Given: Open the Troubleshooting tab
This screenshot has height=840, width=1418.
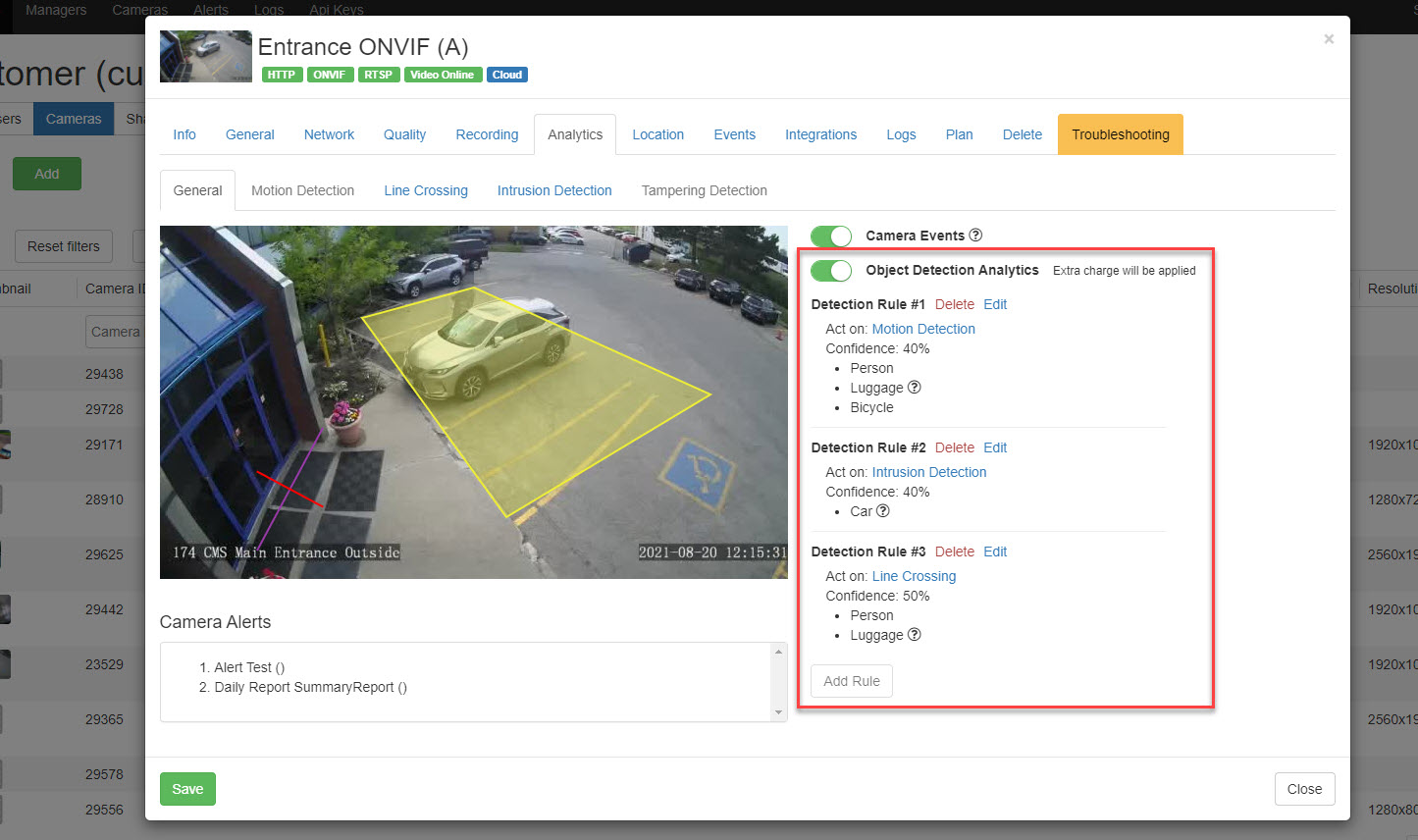Looking at the screenshot, I should click(x=1120, y=133).
